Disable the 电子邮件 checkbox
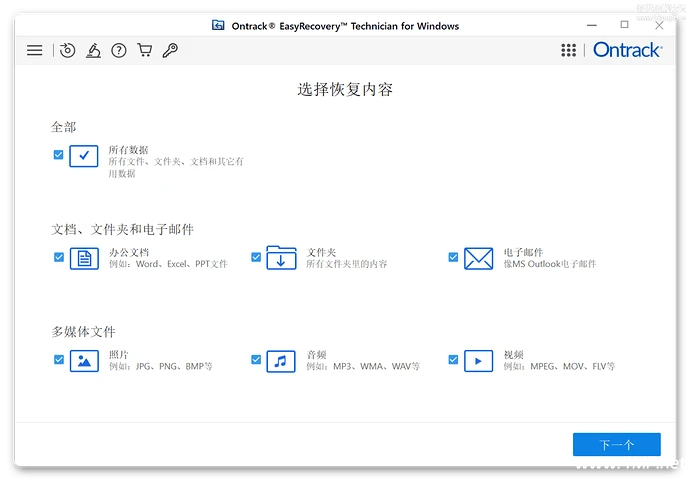 453,257
